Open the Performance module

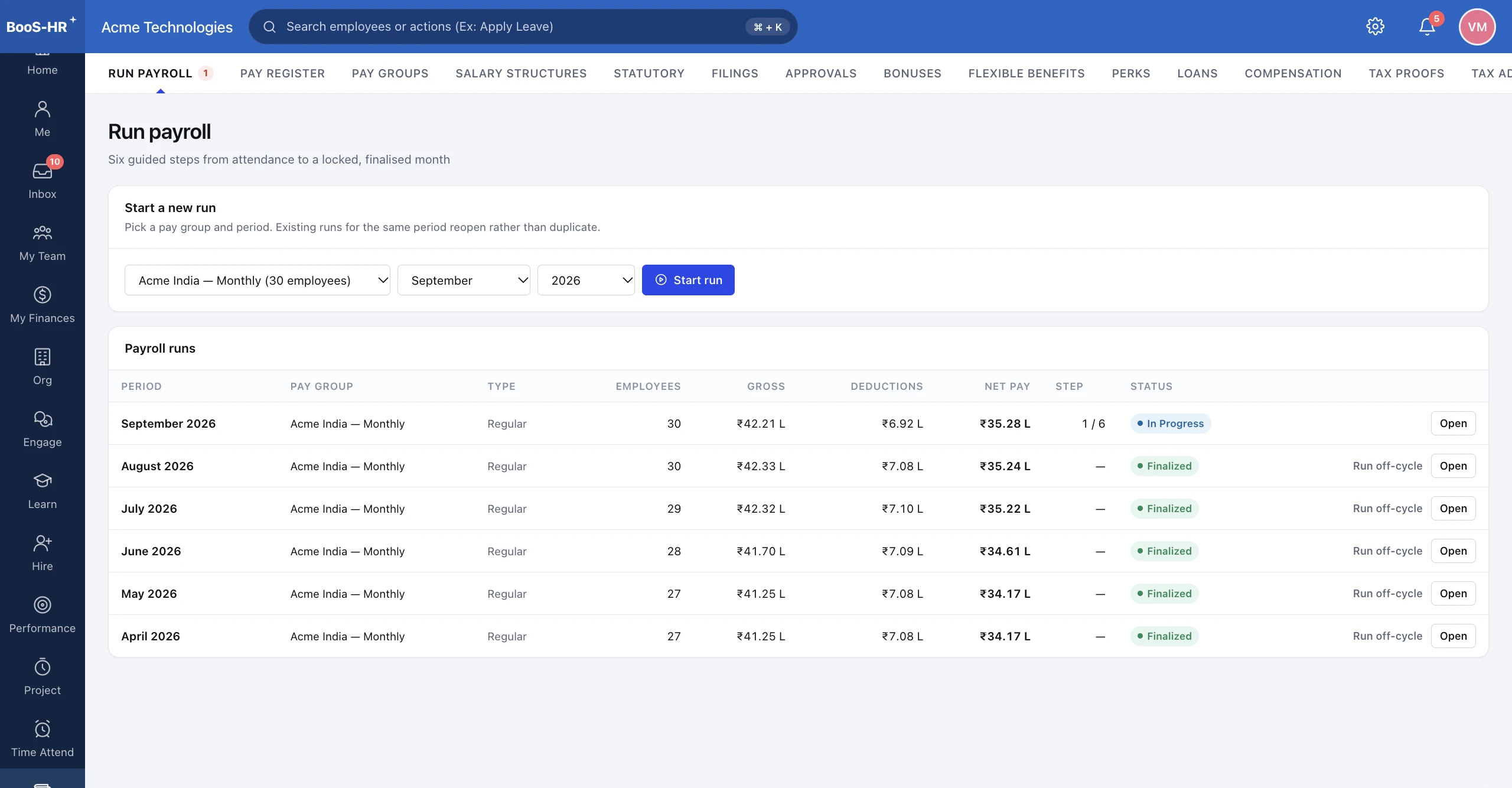coord(42,616)
